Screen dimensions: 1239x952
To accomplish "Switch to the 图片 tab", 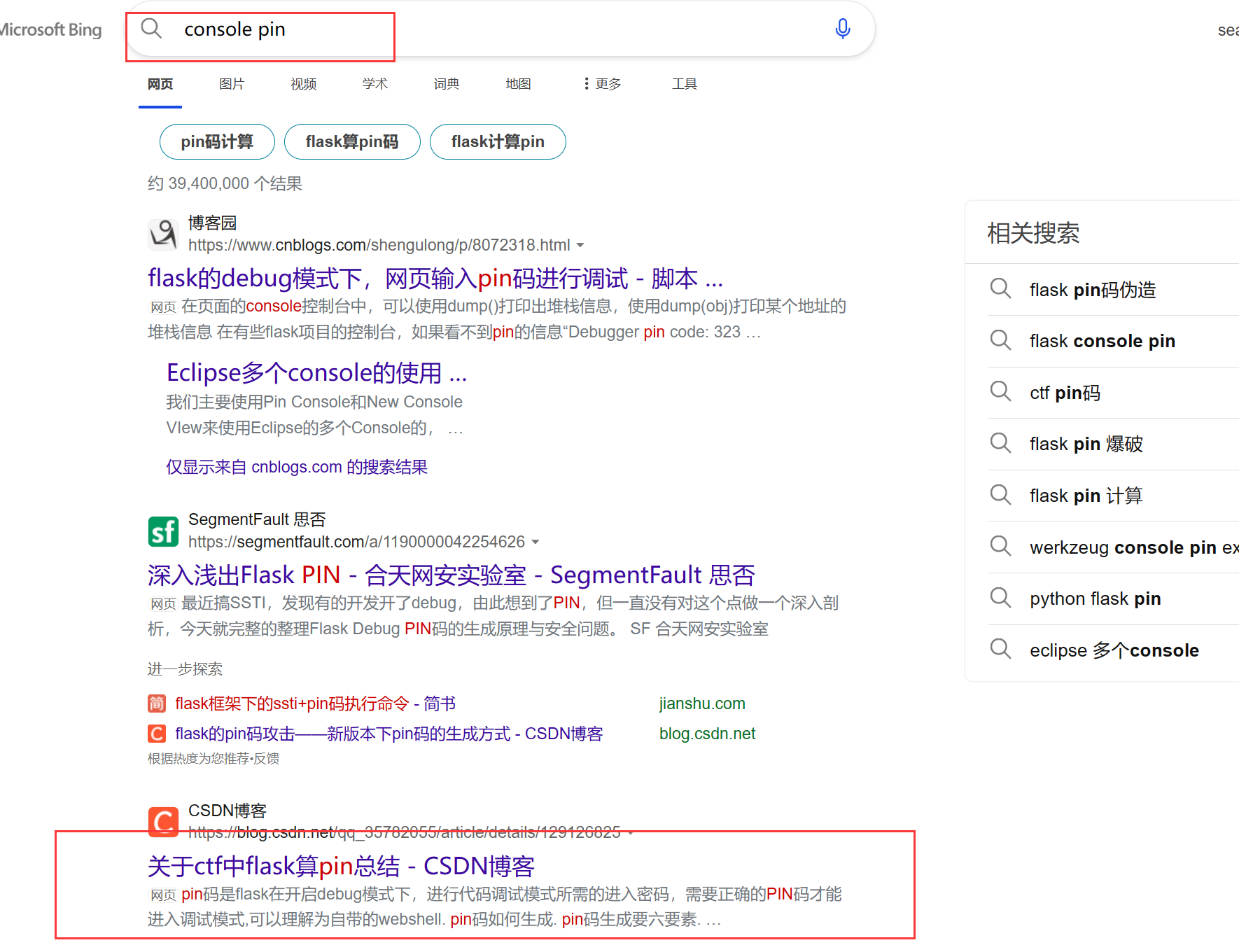I will tap(232, 84).
